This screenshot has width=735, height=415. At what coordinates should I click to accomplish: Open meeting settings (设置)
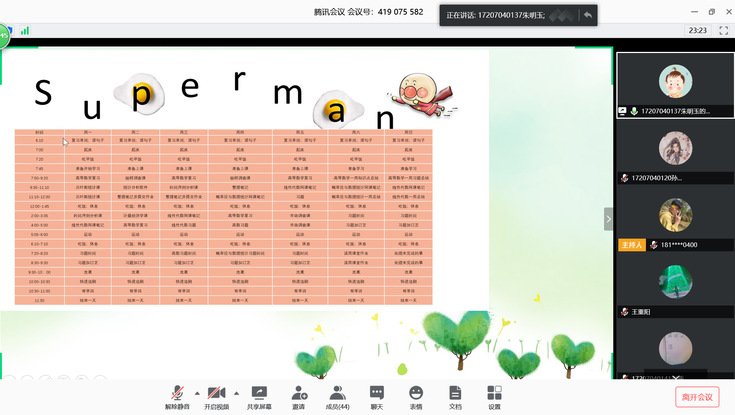[494, 396]
